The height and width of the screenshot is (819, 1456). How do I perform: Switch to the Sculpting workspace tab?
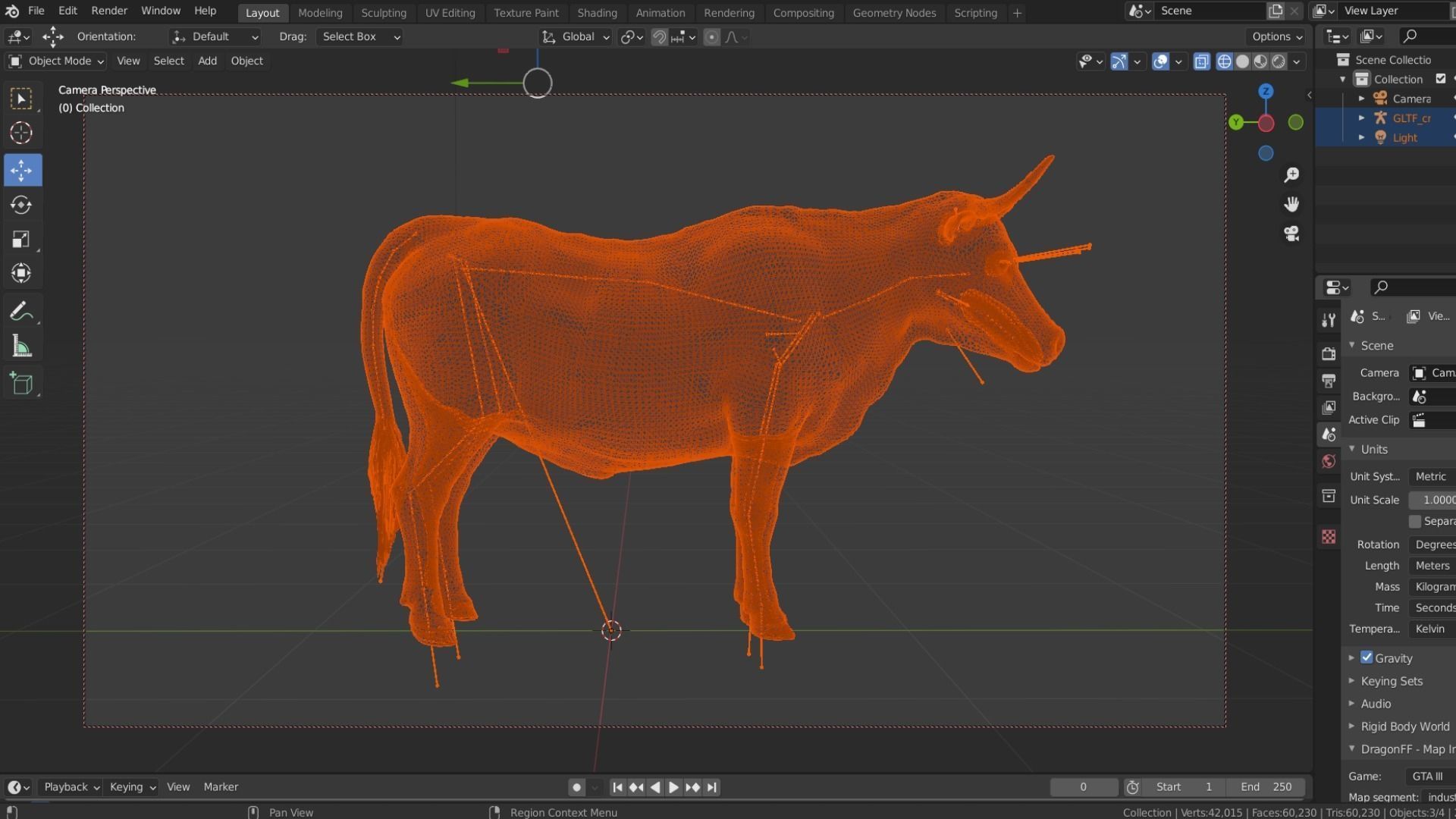tap(384, 13)
